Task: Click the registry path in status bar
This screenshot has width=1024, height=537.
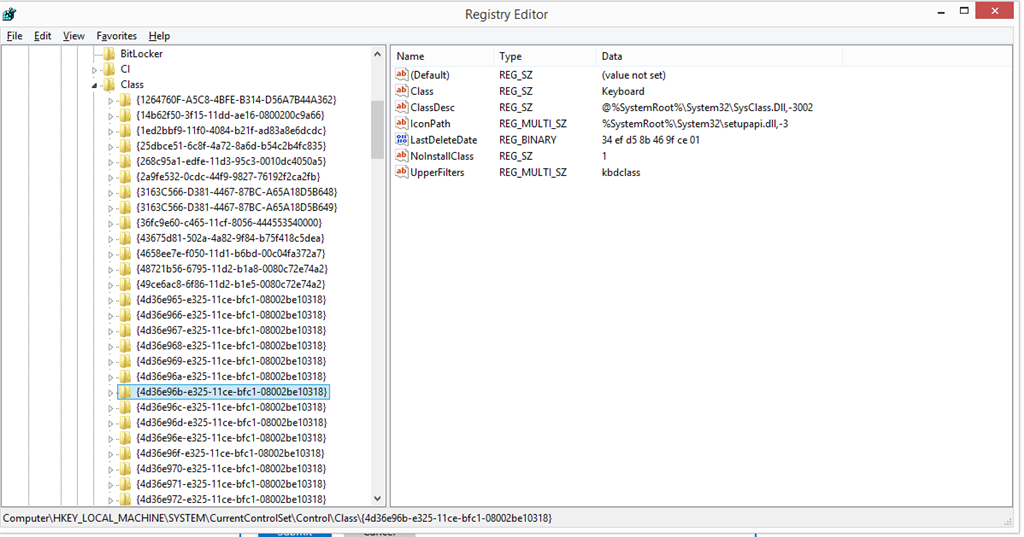Action: click(x=278, y=518)
